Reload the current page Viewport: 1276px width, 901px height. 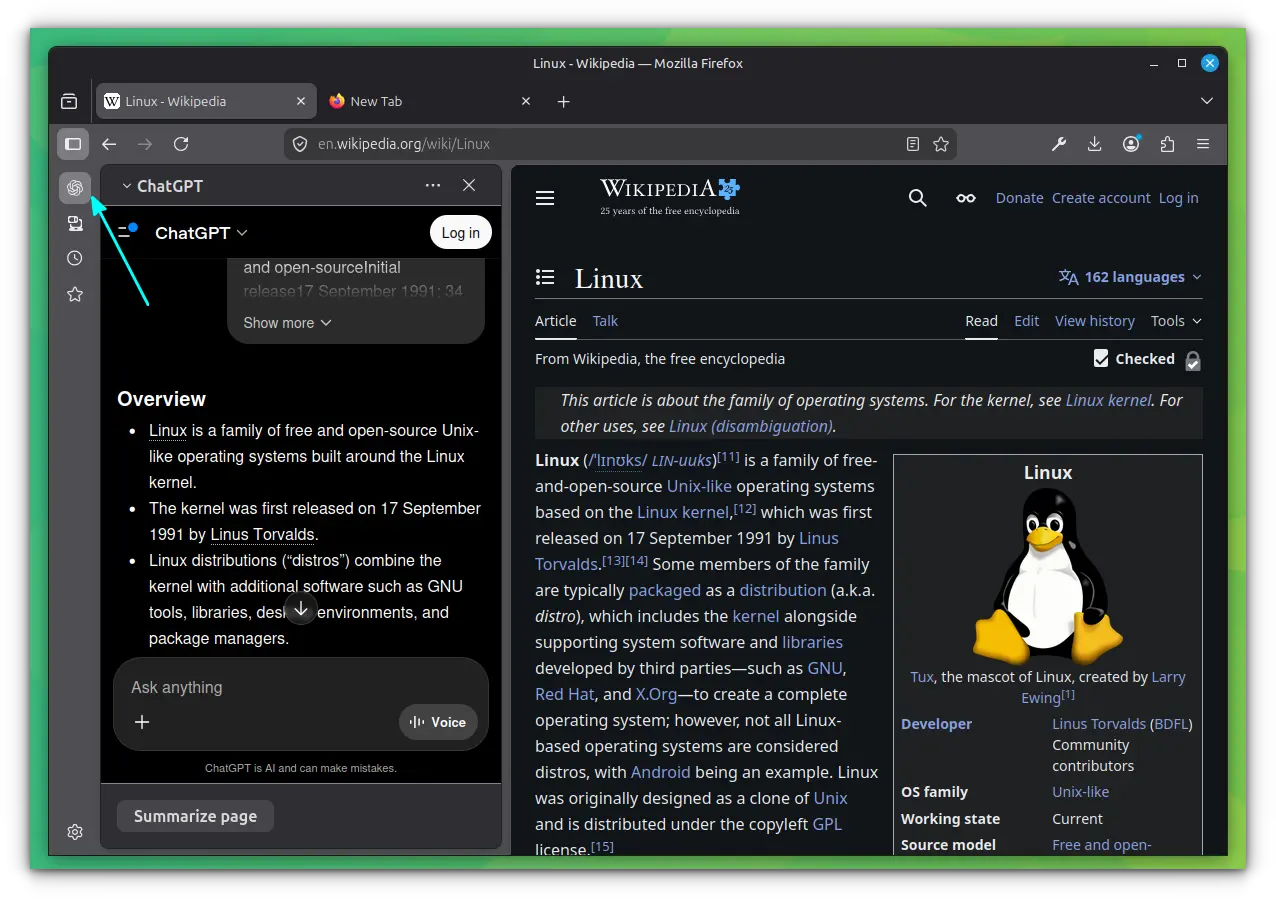tap(181, 144)
